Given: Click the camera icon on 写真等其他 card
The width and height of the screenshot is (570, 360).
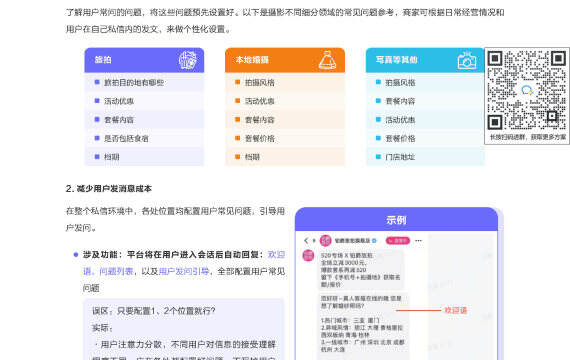Looking at the screenshot, I should (x=467, y=60).
